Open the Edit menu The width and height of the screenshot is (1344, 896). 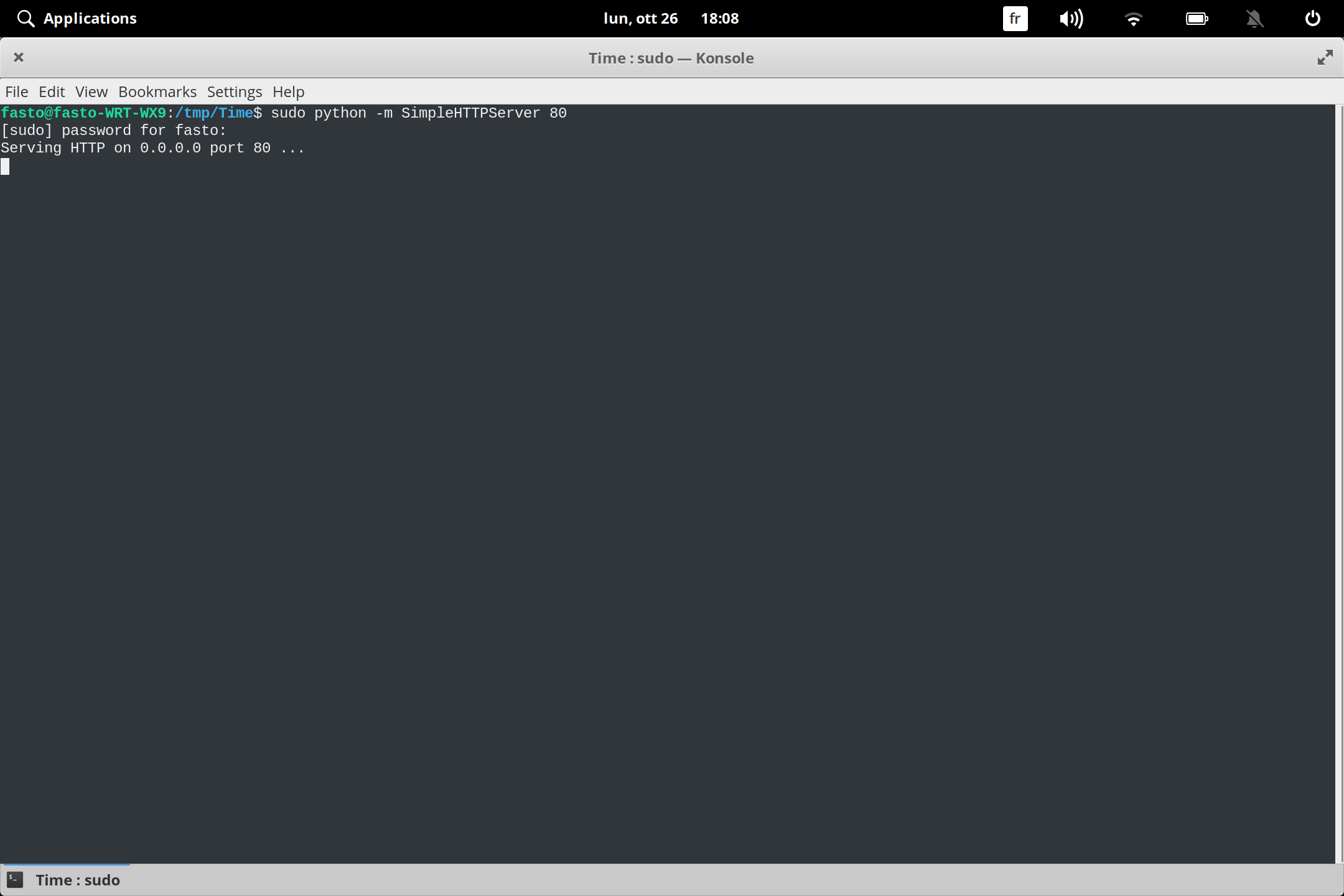click(52, 91)
